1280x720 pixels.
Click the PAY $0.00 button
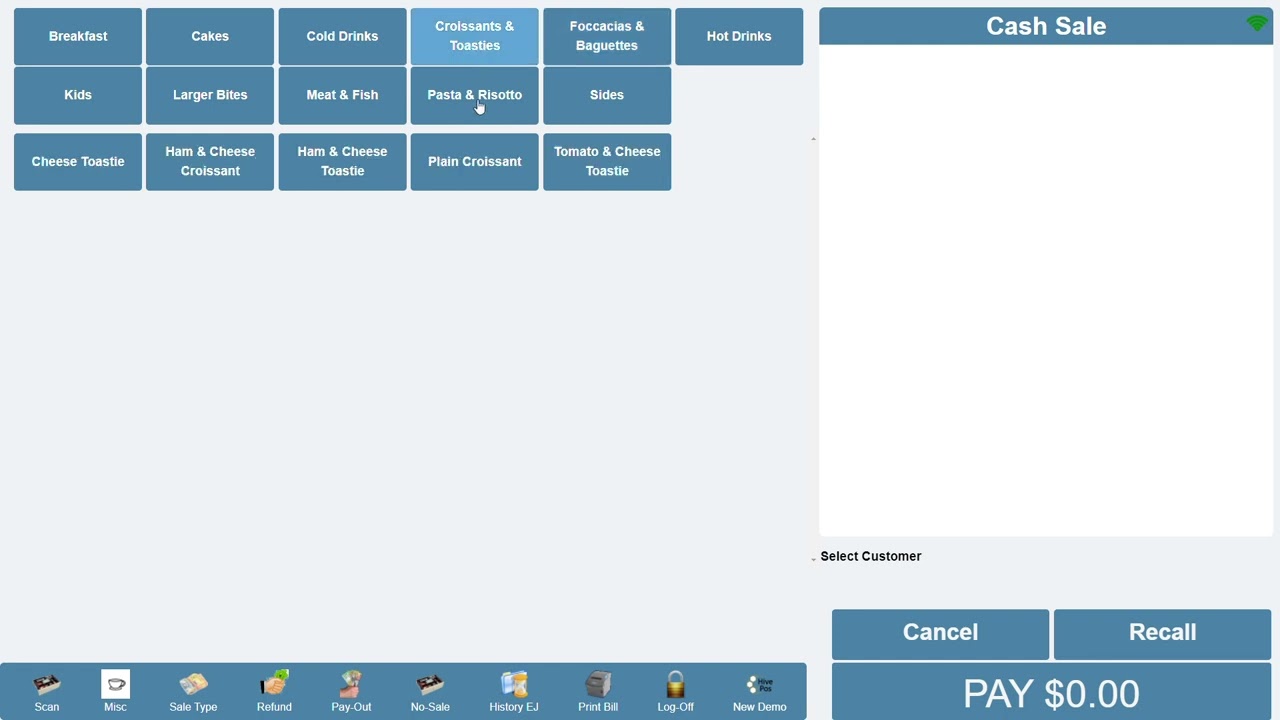pyautogui.click(x=1051, y=692)
